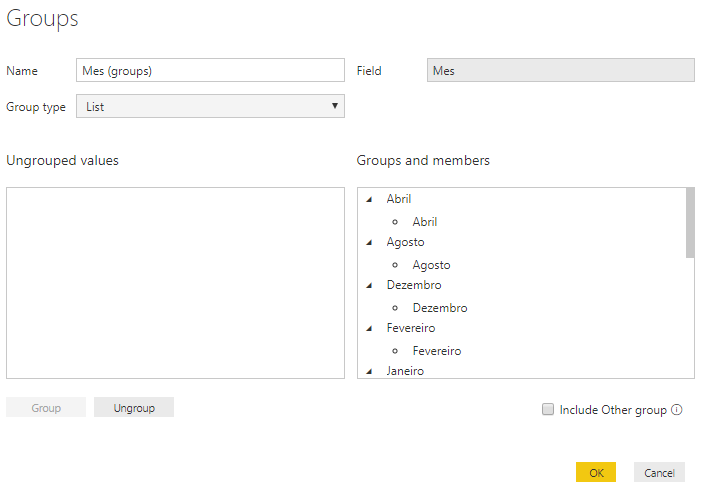702x495 pixels.
Task: Select the Fevereiro member item
Action: [436, 351]
